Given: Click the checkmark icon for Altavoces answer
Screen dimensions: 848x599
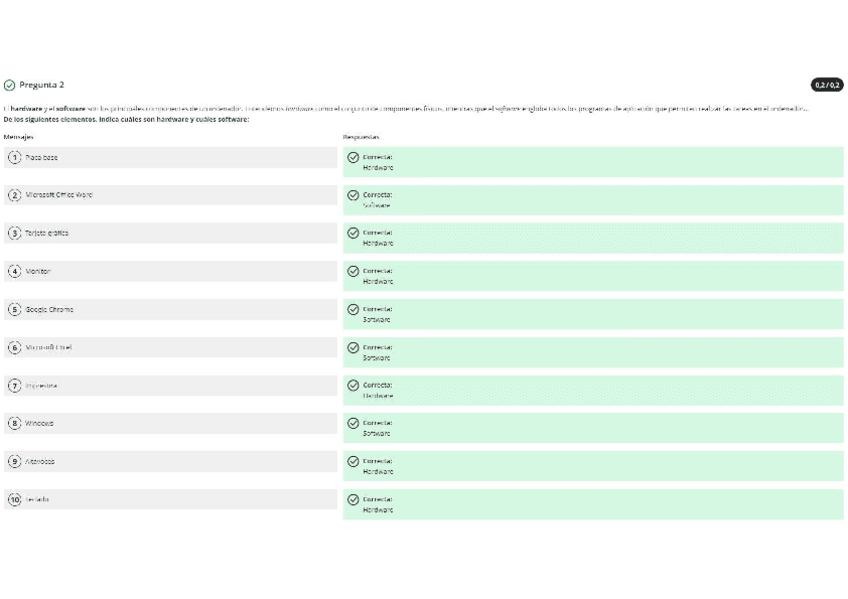Looking at the screenshot, I should pos(353,461).
